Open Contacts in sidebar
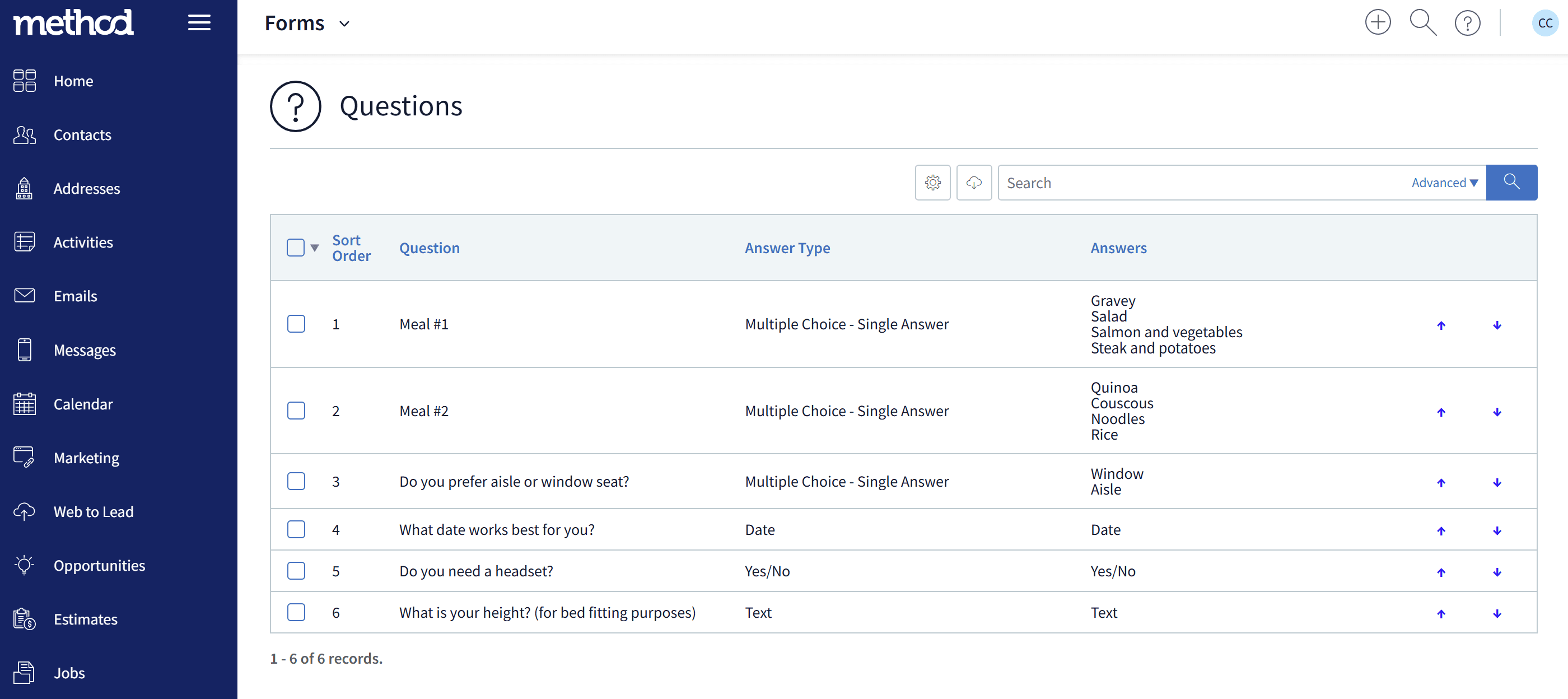The height and width of the screenshot is (699, 1568). 82,134
